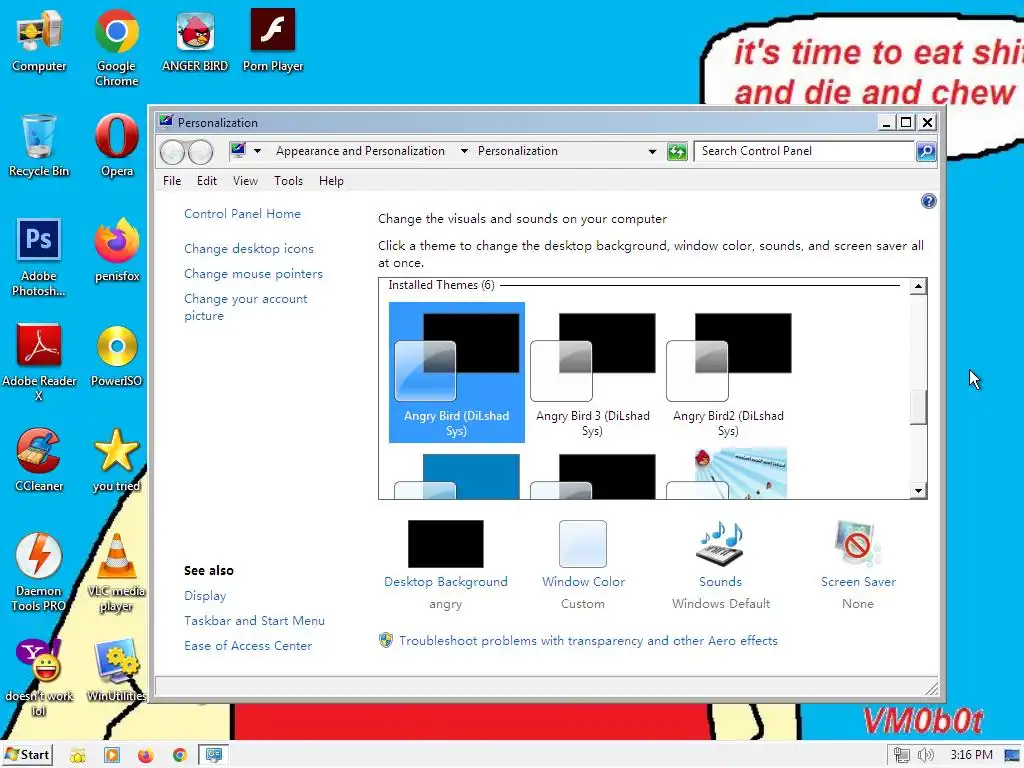1024x768 pixels.
Task: Click the search magnifier button
Action: point(925,152)
